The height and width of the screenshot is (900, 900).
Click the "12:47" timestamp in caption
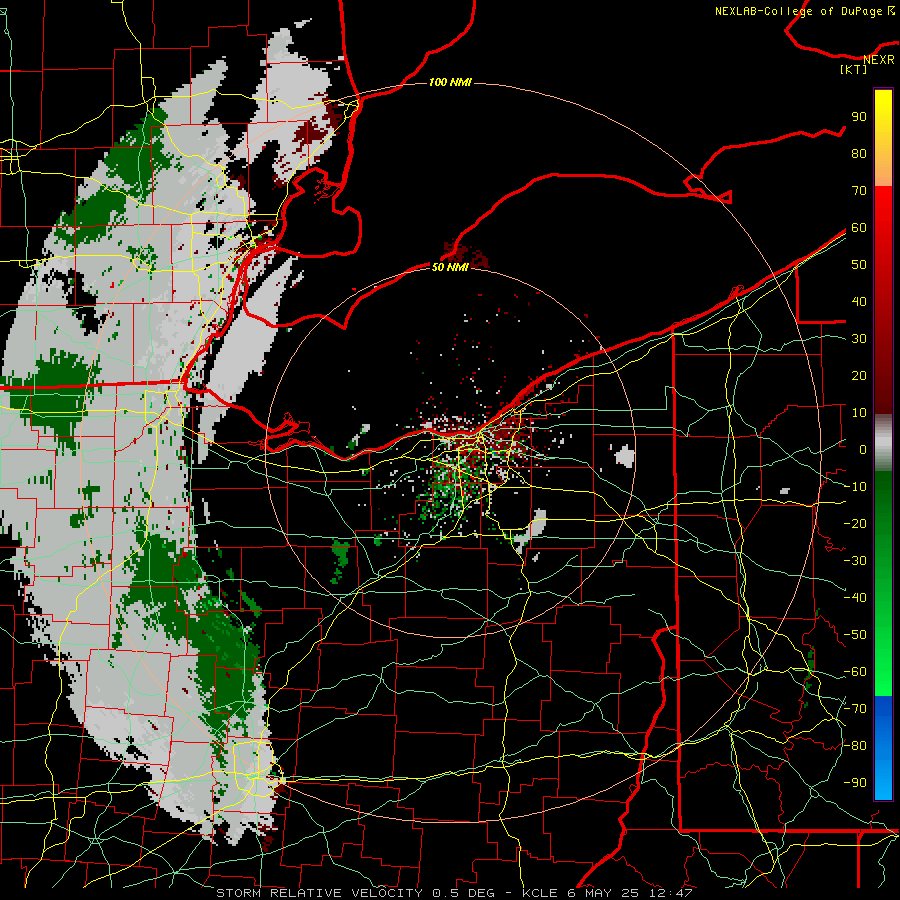point(670,893)
